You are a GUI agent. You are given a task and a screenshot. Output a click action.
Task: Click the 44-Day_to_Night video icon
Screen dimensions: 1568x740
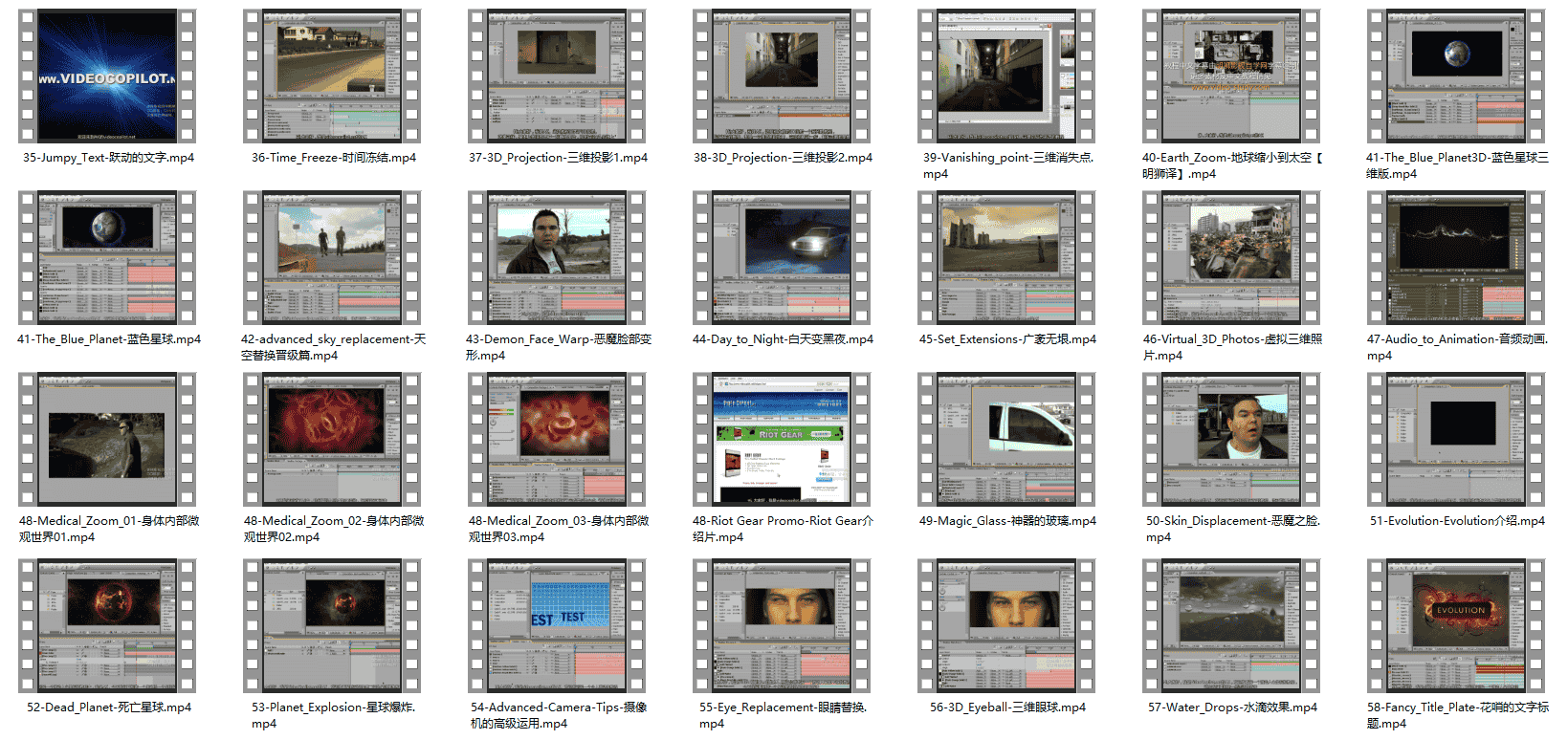[782, 258]
